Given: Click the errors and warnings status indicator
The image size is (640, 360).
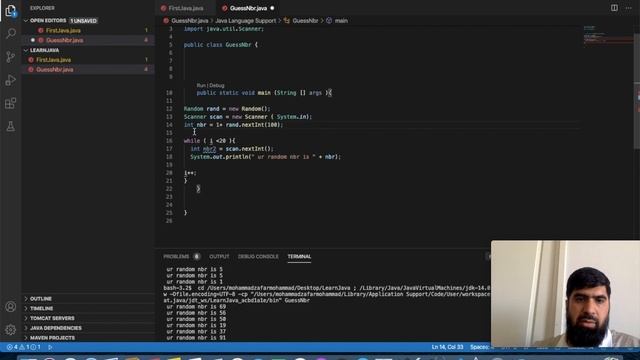Looking at the screenshot, I should pos(23,347).
